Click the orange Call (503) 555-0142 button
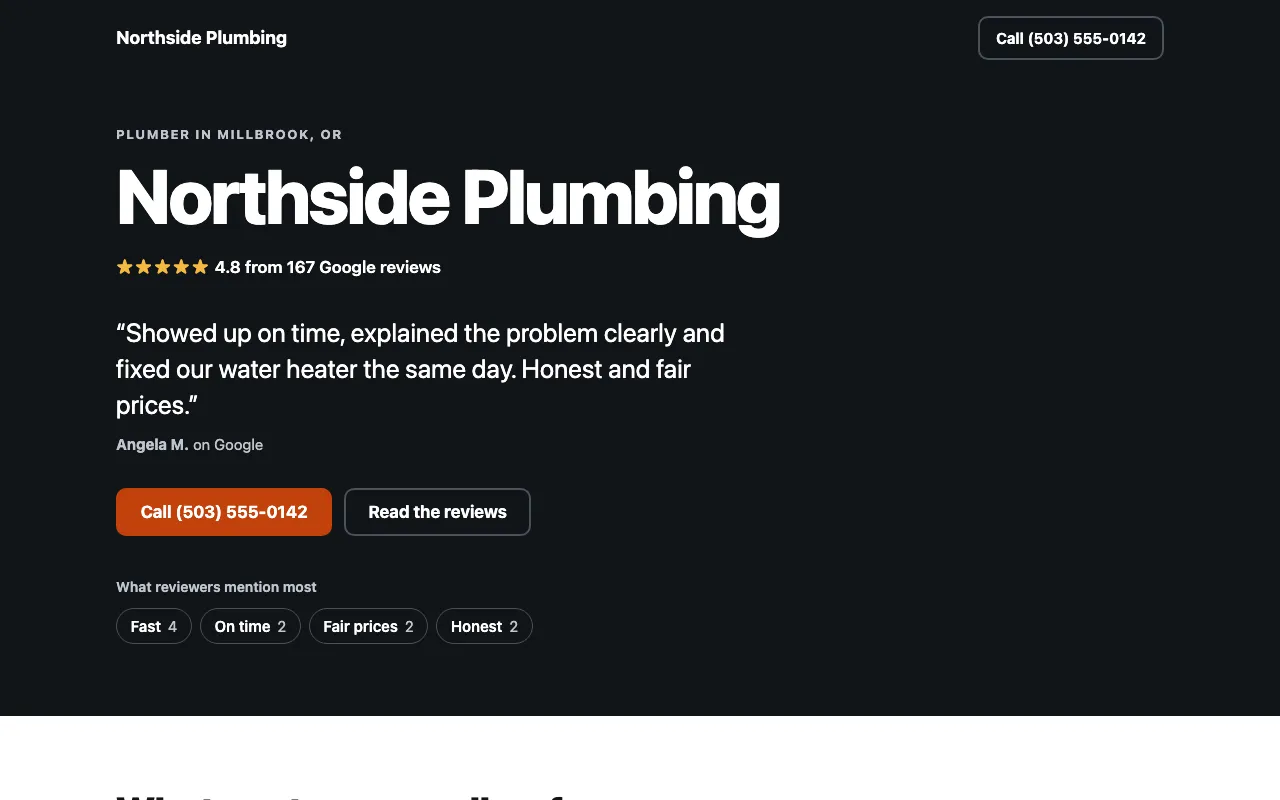Screen dimensions: 1280x800 (224, 512)
